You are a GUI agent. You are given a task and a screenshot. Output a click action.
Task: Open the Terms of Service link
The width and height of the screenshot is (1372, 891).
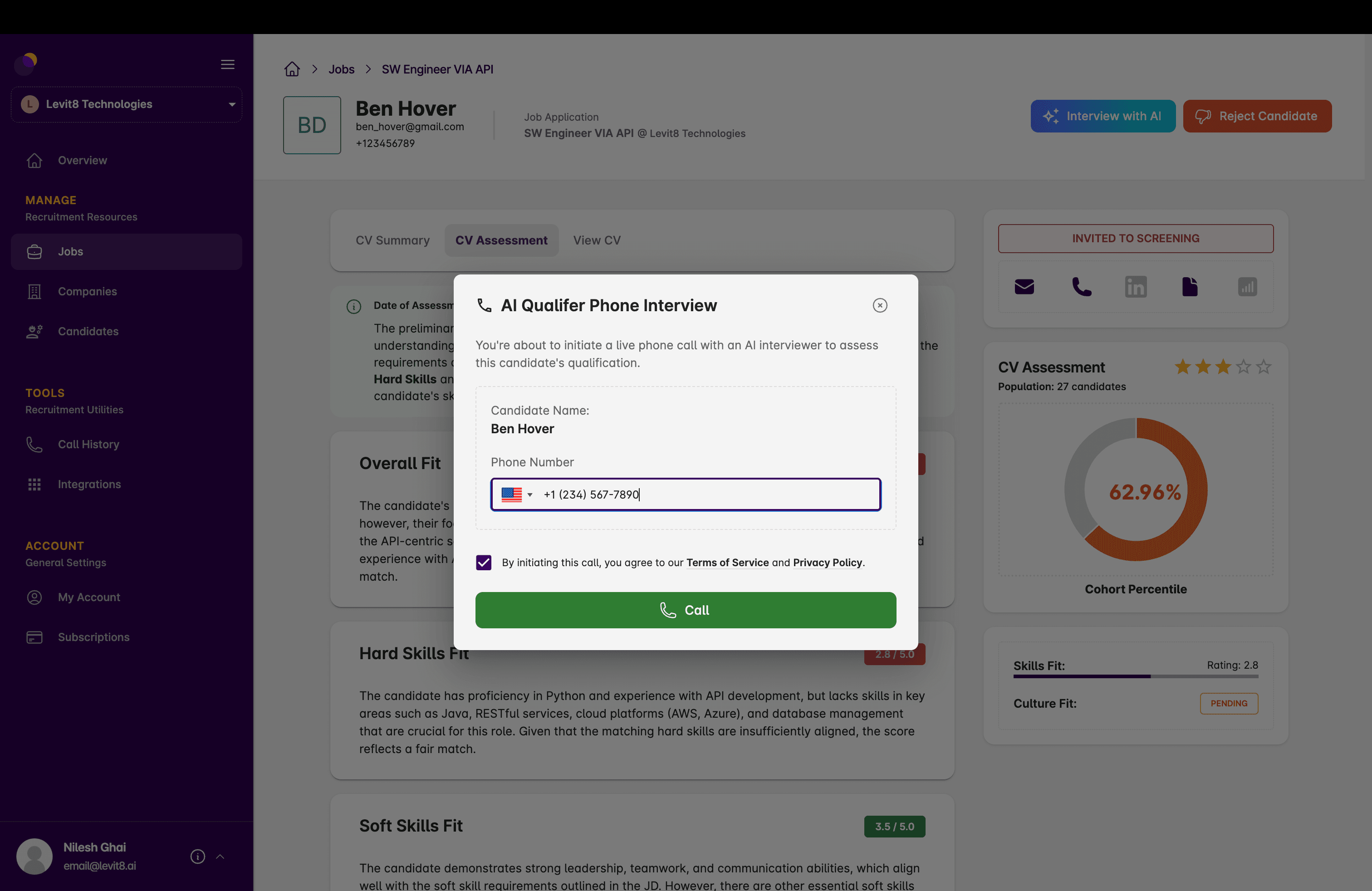[727, 563]
